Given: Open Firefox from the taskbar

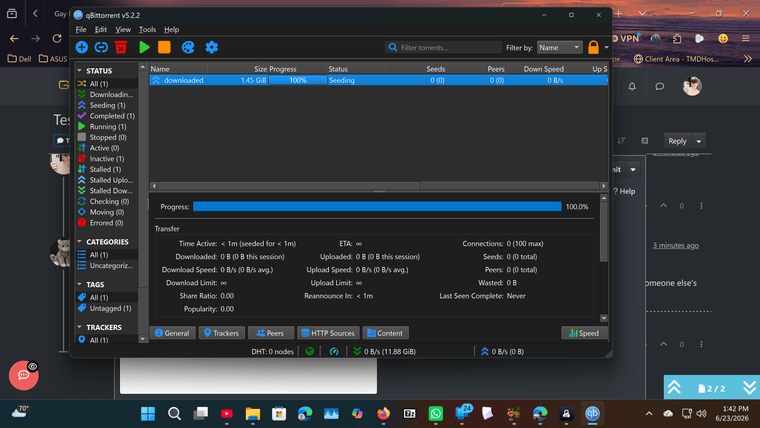Looking at the screenshot, I should click(x=383, y=413).
